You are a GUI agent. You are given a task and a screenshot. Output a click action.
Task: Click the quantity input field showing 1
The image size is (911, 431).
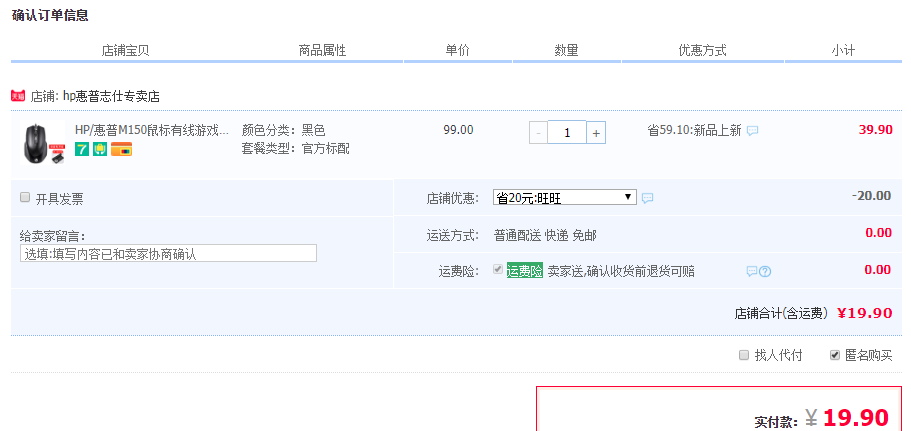click(x=566, y=133)
